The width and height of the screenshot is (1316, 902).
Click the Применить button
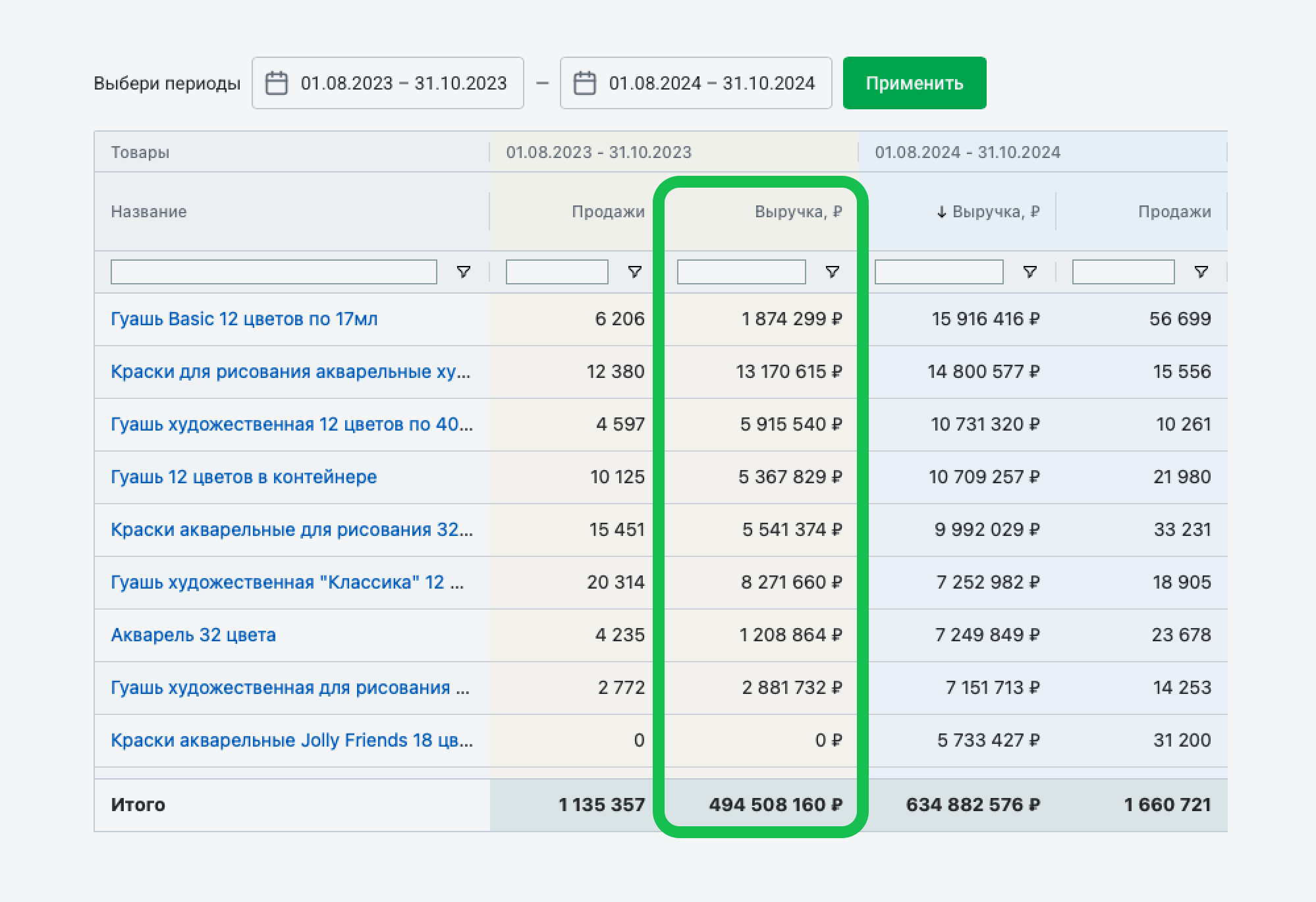(x=915, y=83)
